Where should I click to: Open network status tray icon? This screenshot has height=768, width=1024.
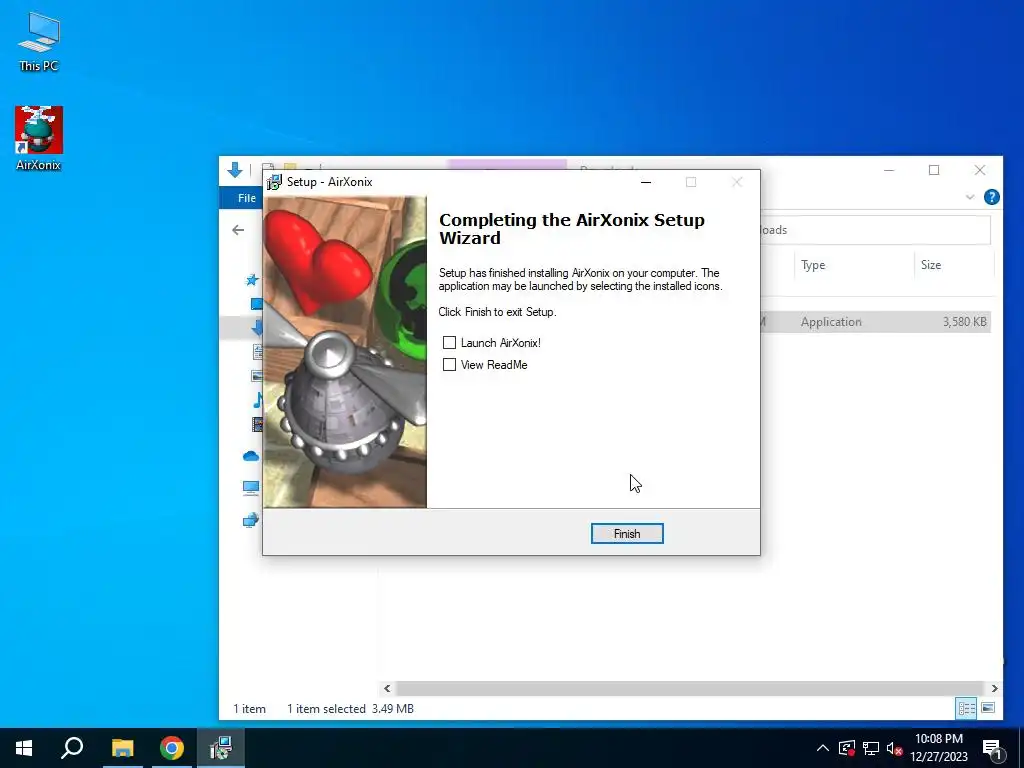coord(871,748)
